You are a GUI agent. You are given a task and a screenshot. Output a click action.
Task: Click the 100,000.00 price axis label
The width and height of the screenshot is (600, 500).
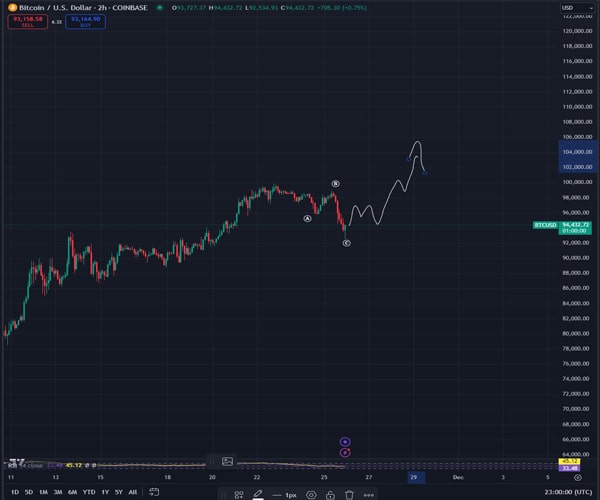(577, 182)
